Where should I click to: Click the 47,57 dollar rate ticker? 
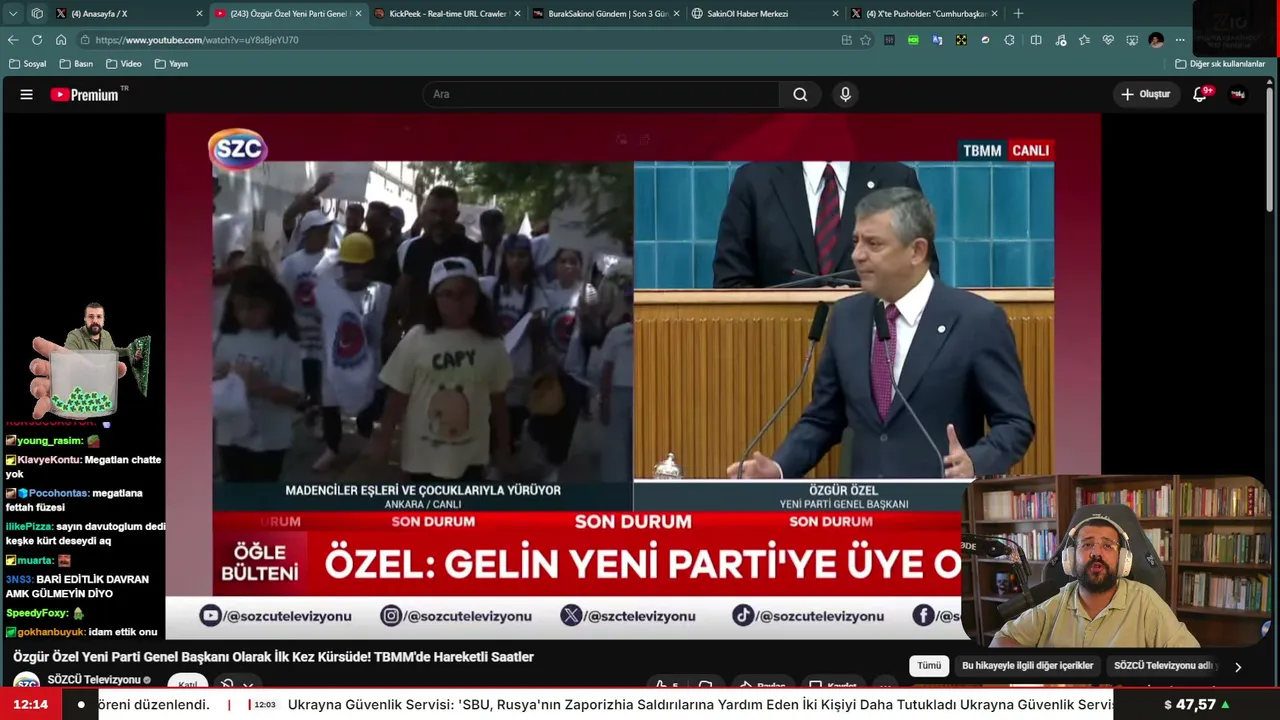pos(1197,705)
